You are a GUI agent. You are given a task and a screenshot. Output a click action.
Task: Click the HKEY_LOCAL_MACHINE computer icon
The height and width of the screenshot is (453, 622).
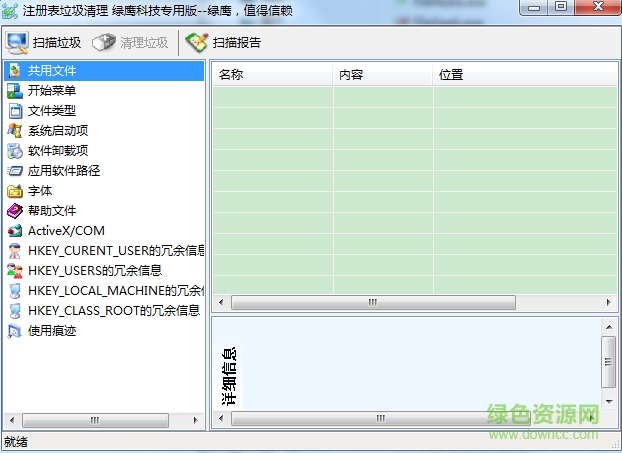(15, 291)
